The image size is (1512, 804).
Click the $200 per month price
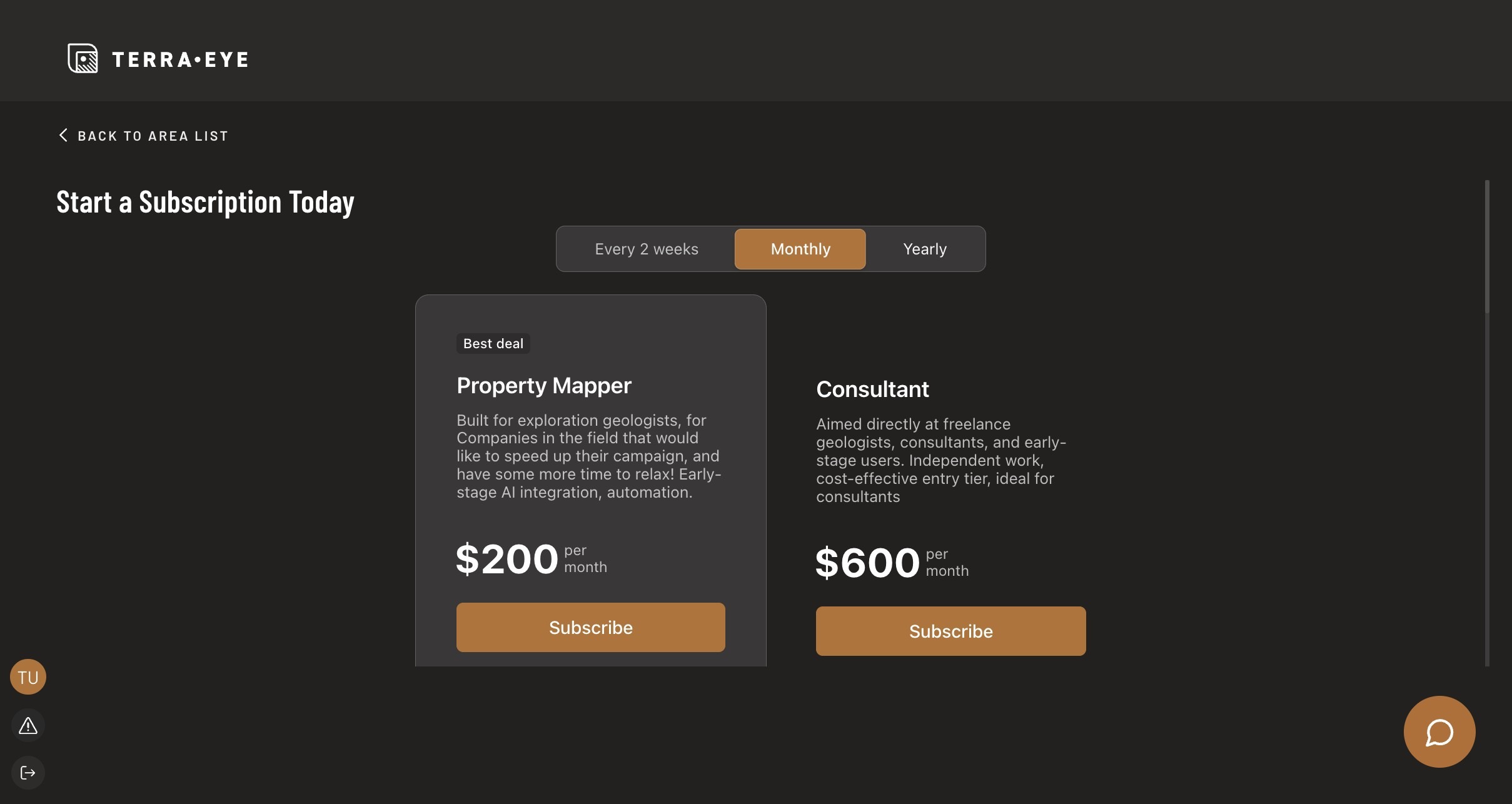(x=507, y=559)
